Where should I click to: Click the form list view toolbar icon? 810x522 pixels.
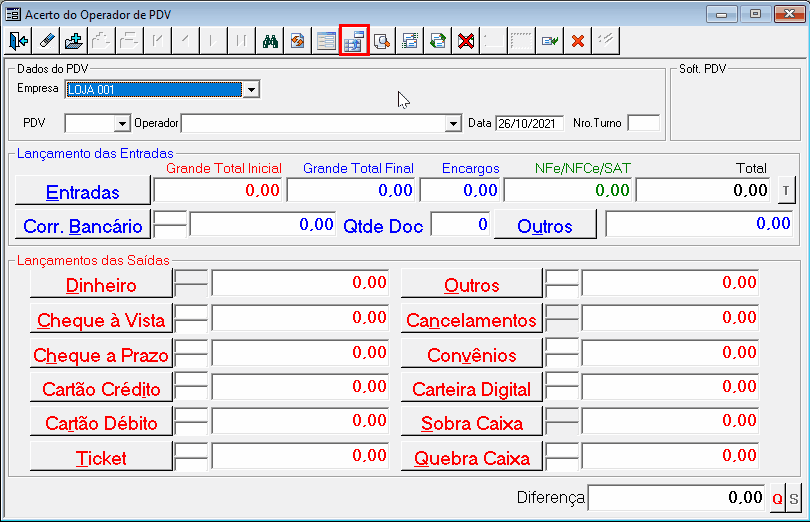click(x=326, y=40)
